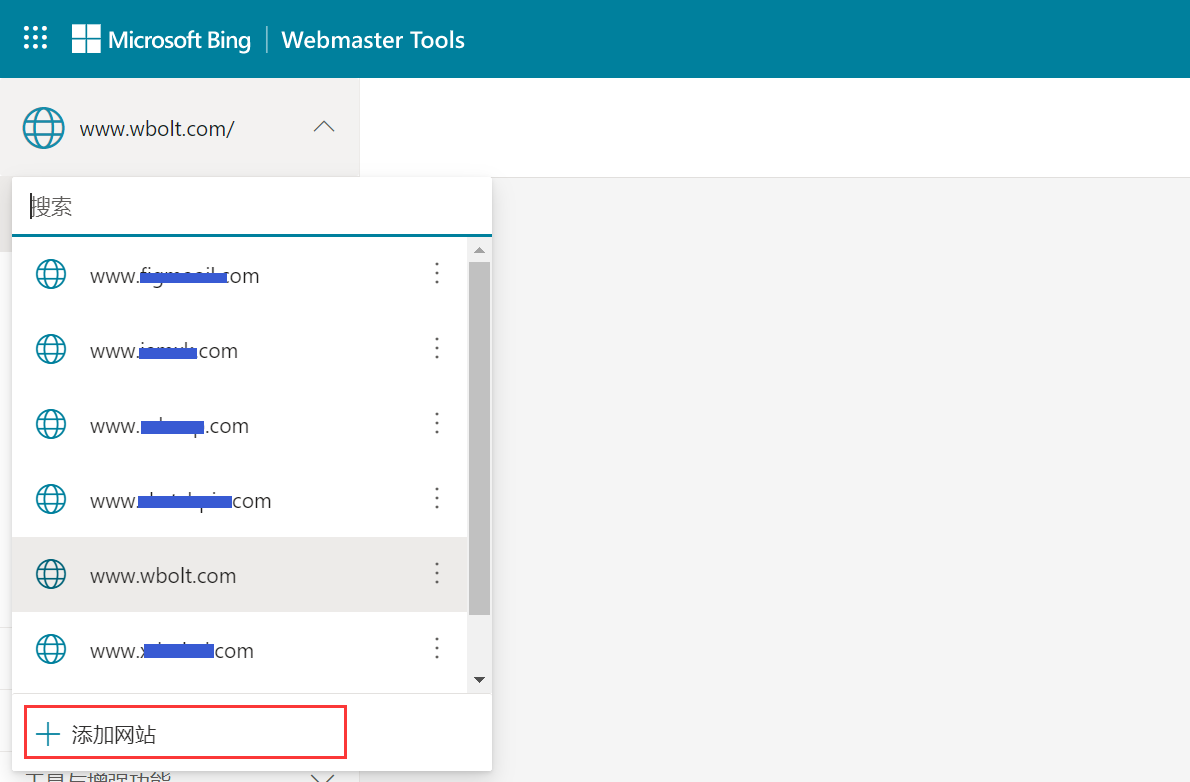Click the plus icon beside 添加网站
1190x782 pixels.
[x=48, y=735]
